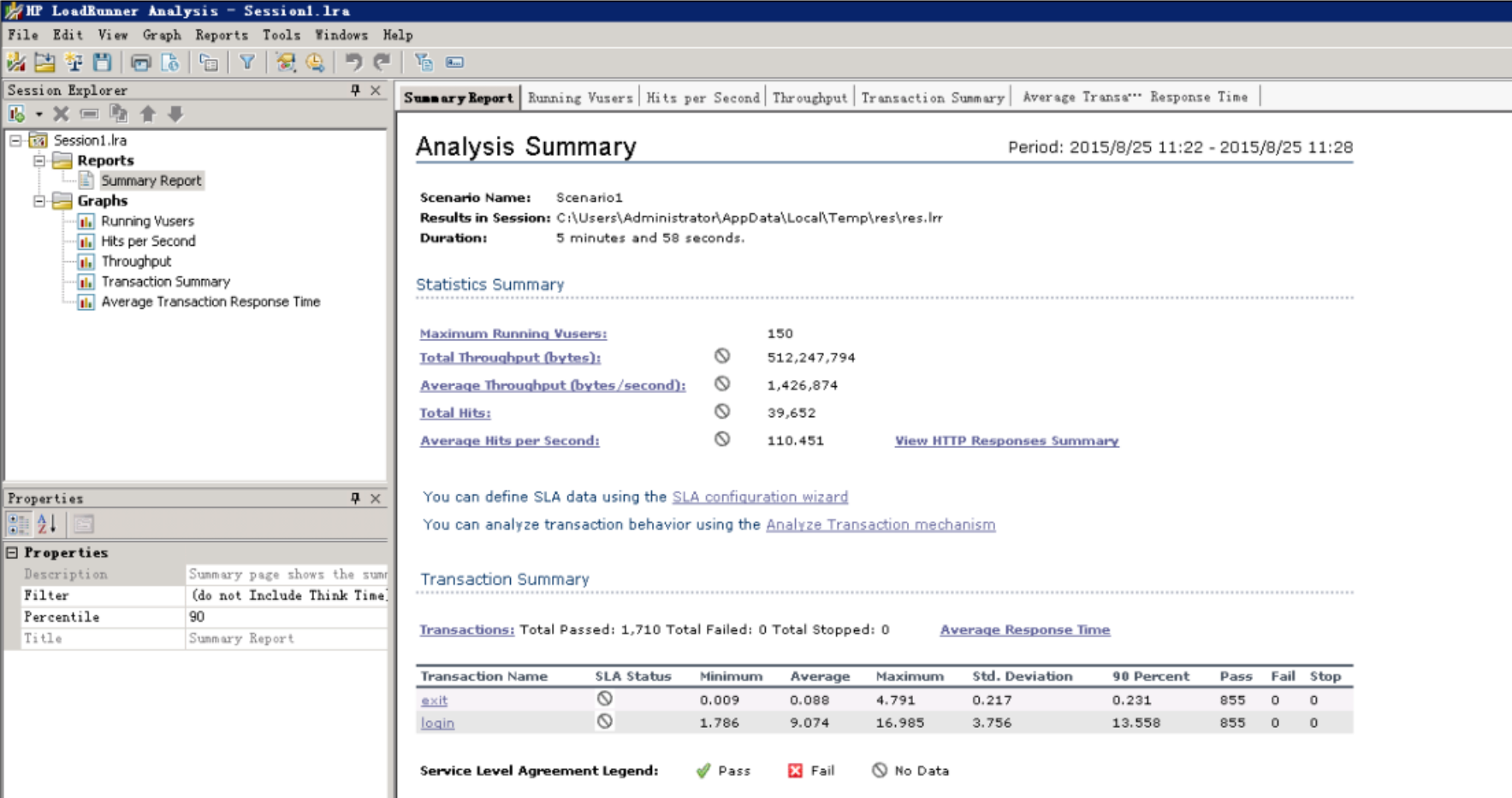Collapse the Properties category section
This screenshot has height=798, width=1512.
pyautogui.click(x=12, y=553)
